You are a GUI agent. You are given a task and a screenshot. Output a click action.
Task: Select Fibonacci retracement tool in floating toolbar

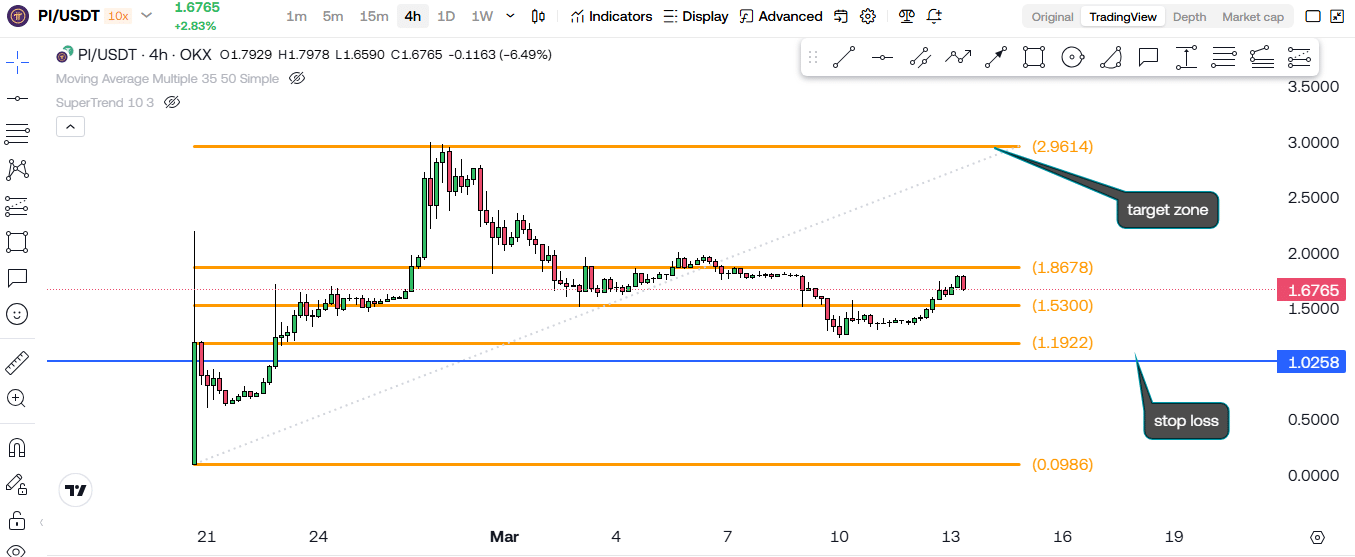pos(1224,58)
